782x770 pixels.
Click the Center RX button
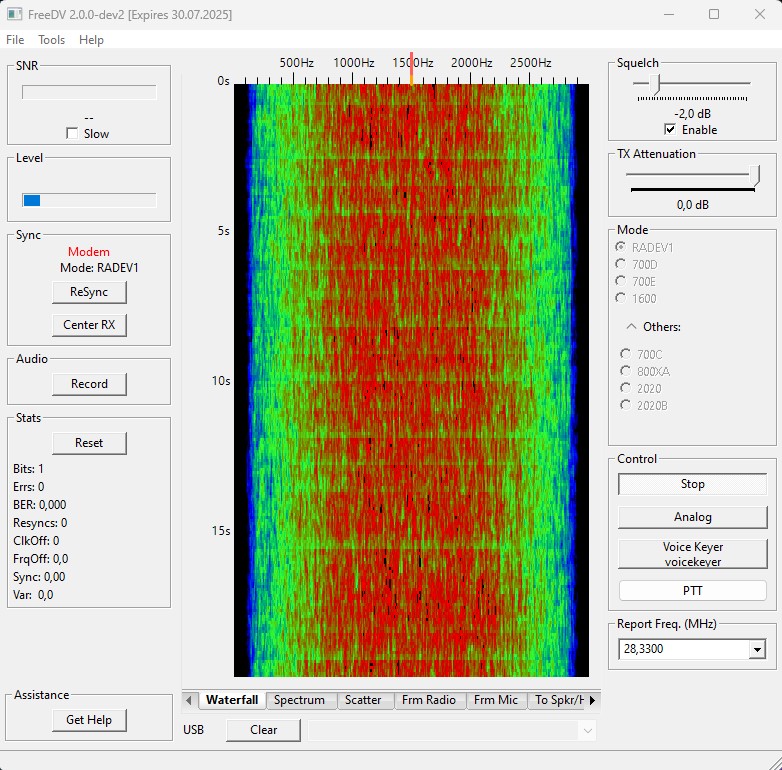pyautogui.click(x=89, y=325)
